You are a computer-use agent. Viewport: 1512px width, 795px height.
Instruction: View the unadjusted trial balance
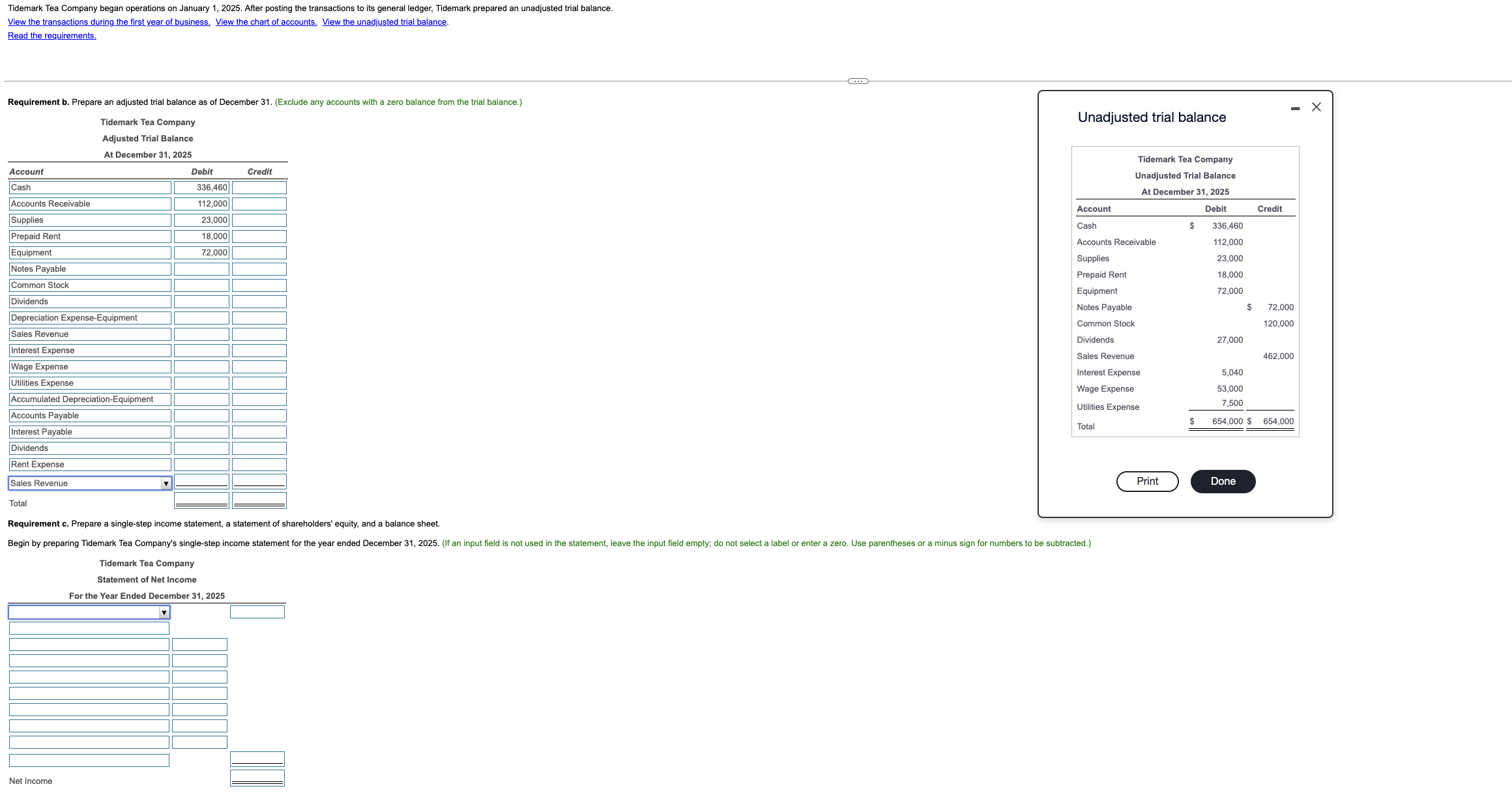pyautogui.click(x=384, y=22)
